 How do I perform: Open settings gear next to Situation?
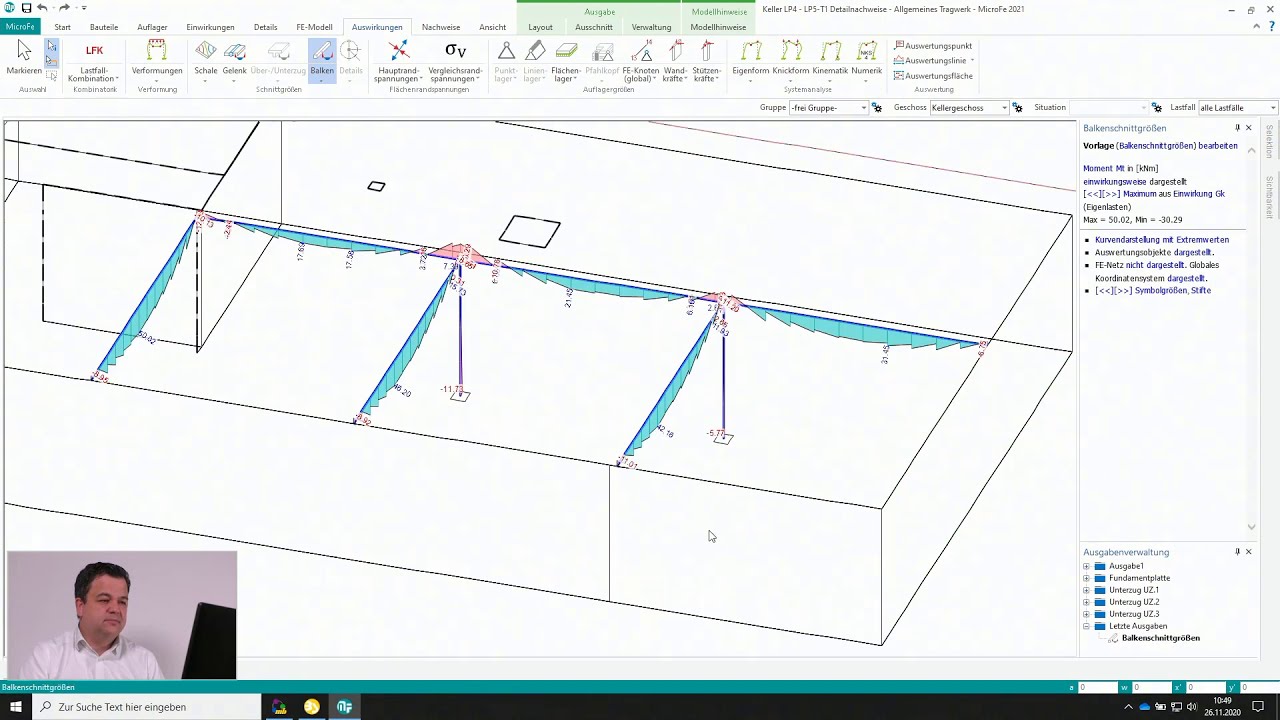1156,108
